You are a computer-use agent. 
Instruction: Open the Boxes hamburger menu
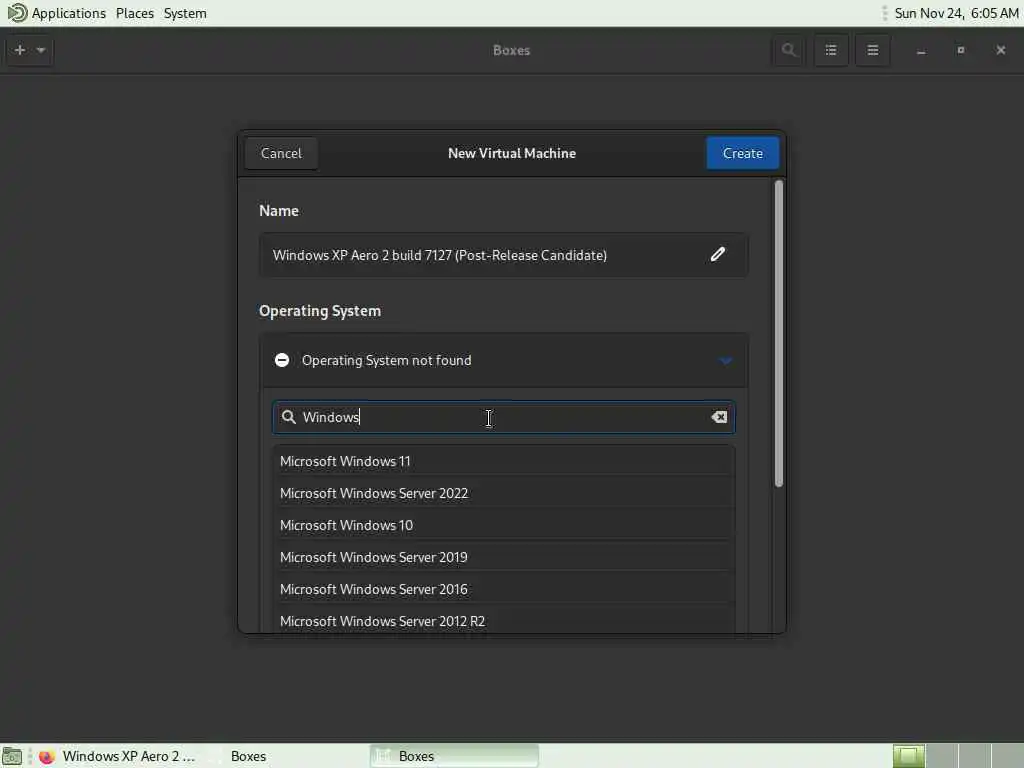click(x=872, y=50)
